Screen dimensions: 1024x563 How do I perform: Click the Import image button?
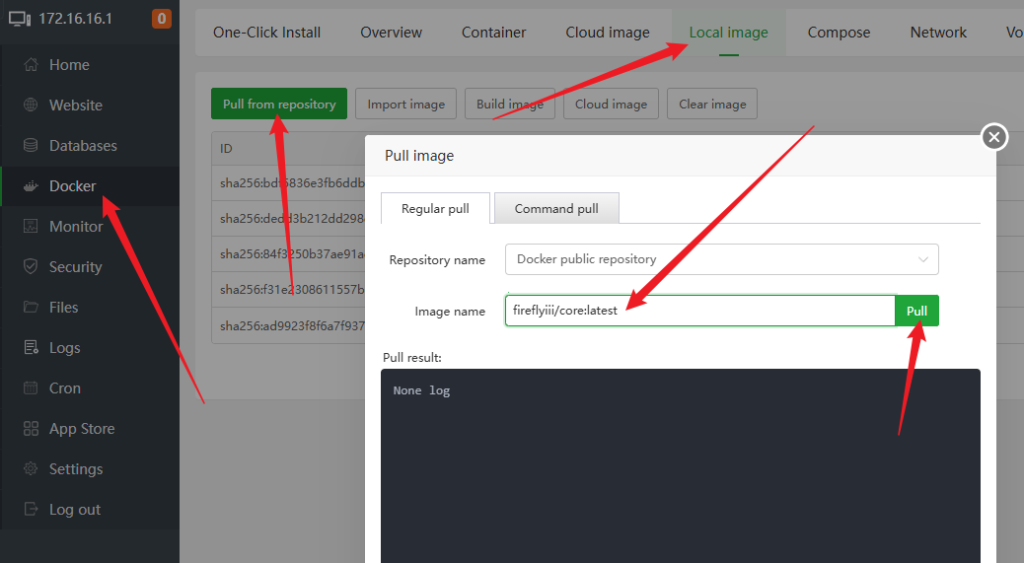point(406,104)
